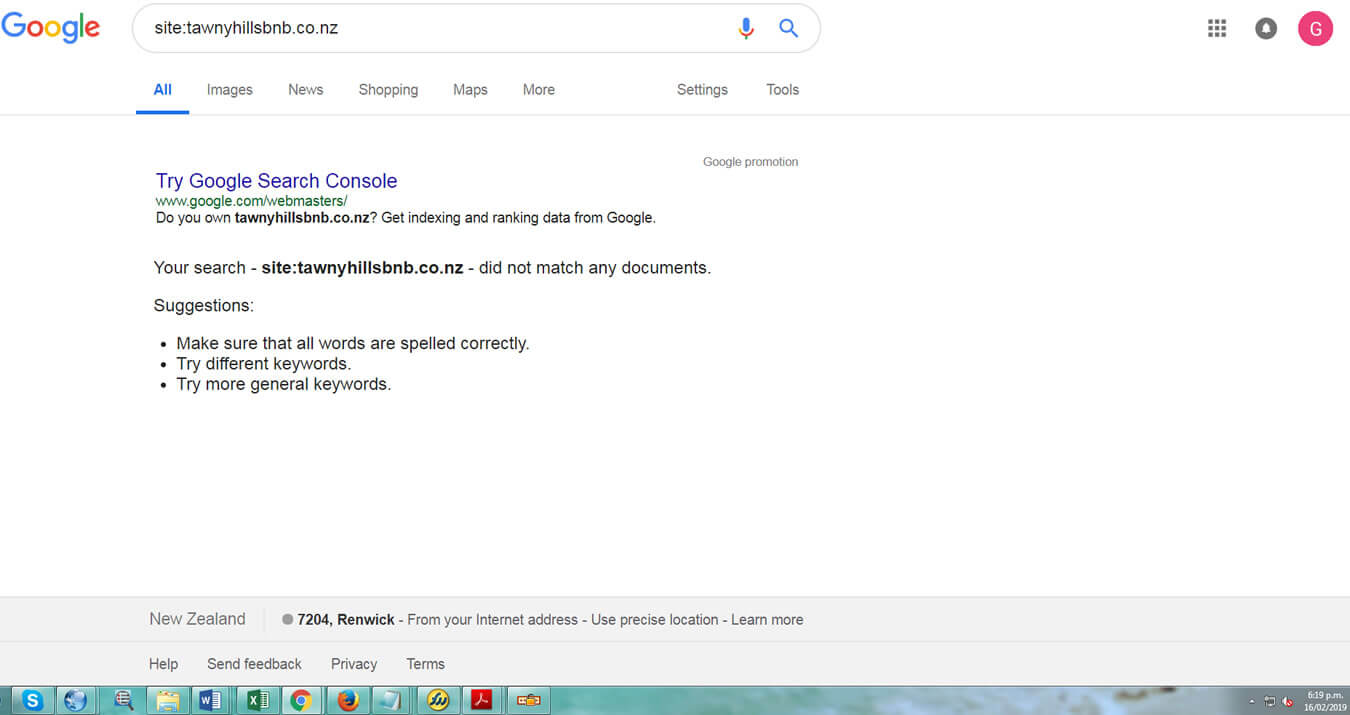This screenshot has height=715, width=1350.
Task: Open the search Tools options
Action: tap(783, 90)
